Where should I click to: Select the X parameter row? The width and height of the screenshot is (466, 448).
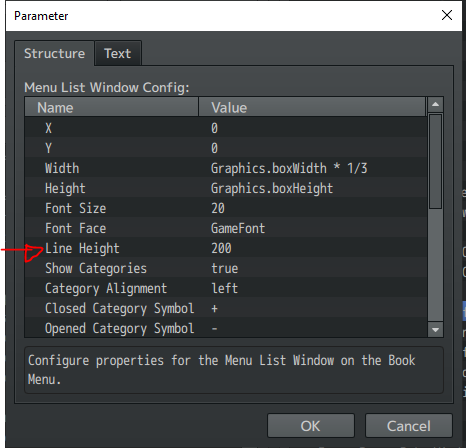click(226, 128)
